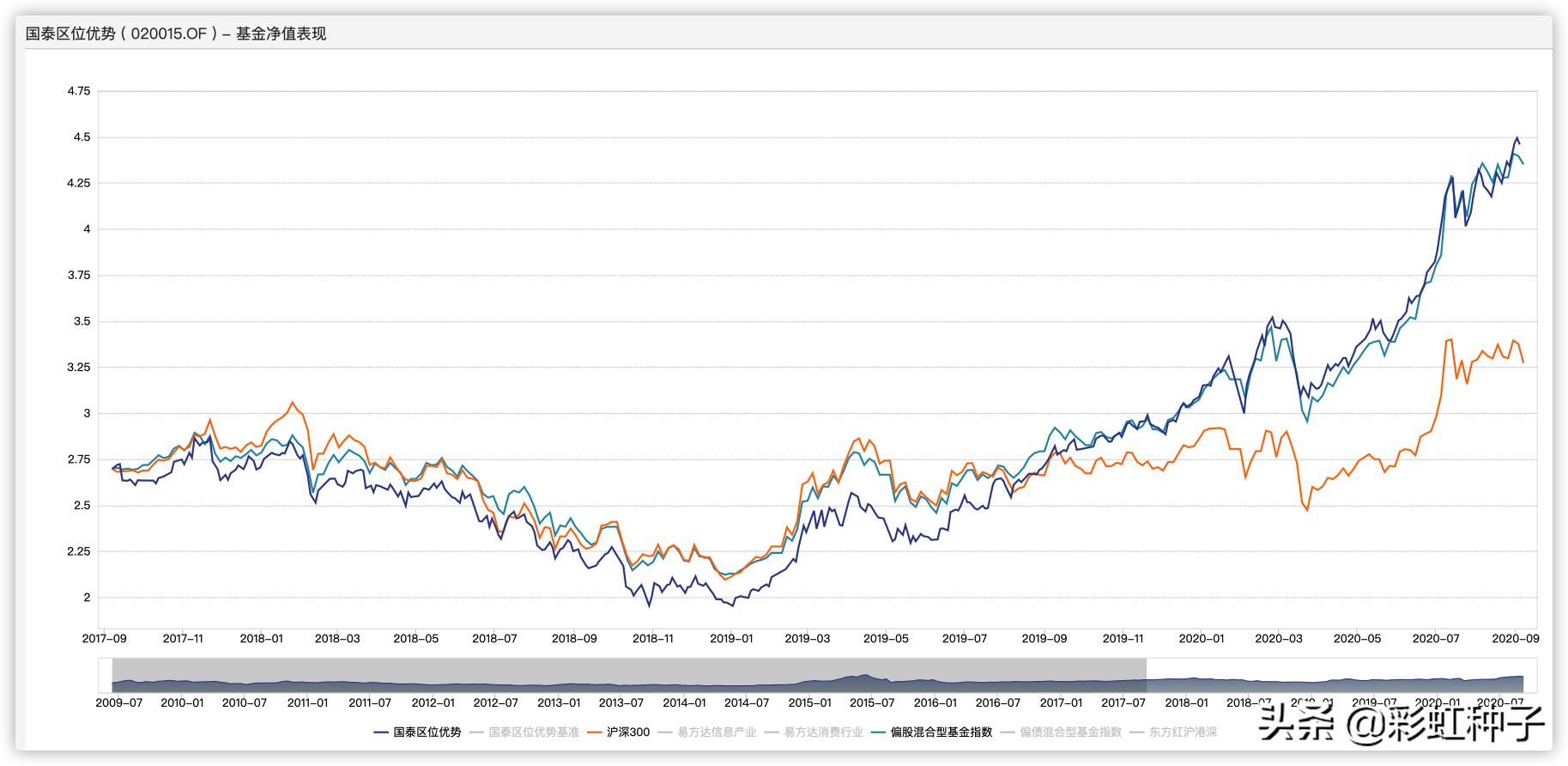The image size is (1568, 766).
Task: Hide the 沪深300 series via legend
Action: coord(618,733)
